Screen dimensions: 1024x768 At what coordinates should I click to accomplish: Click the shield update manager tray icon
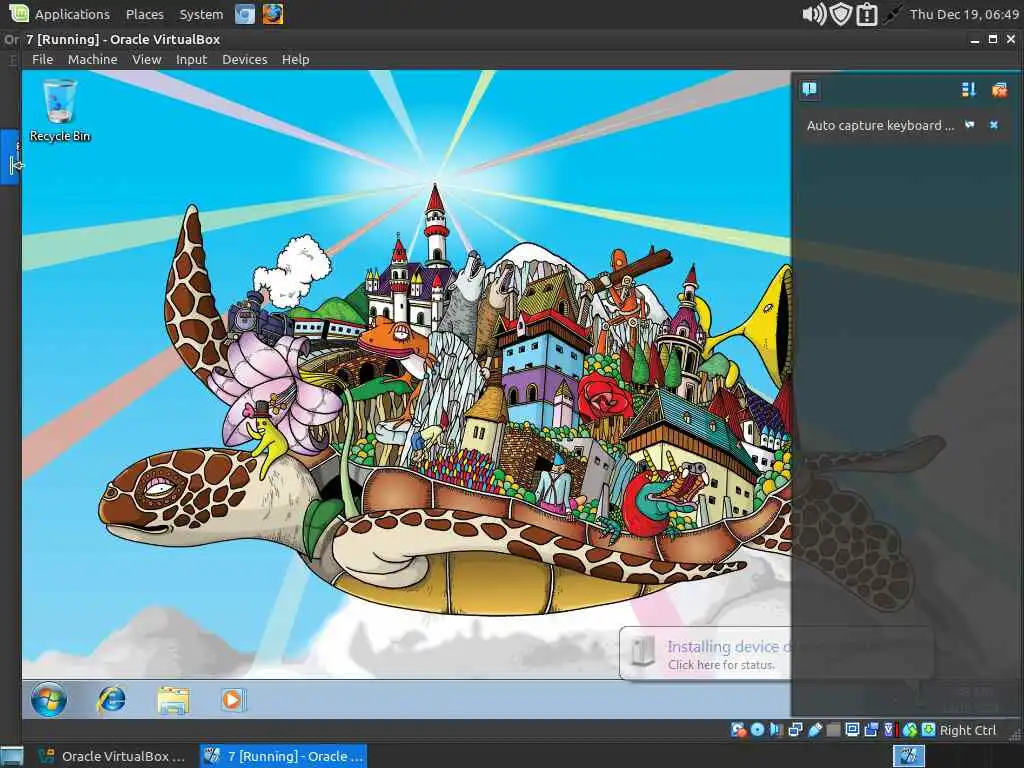[840, 14]
